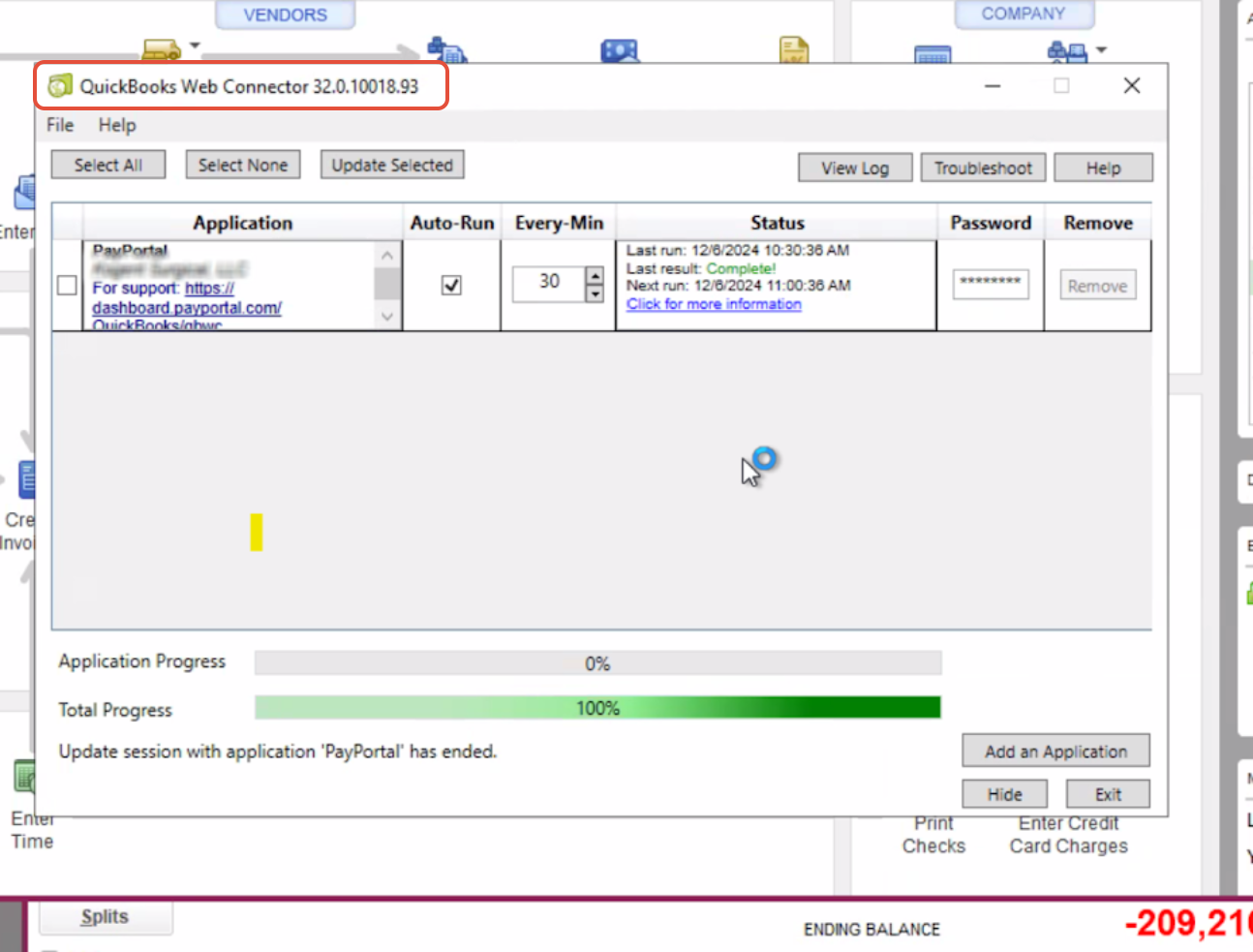
Task: Click the 'Total Progress' label
Action: pyautogui.click(x=115, y=710)
